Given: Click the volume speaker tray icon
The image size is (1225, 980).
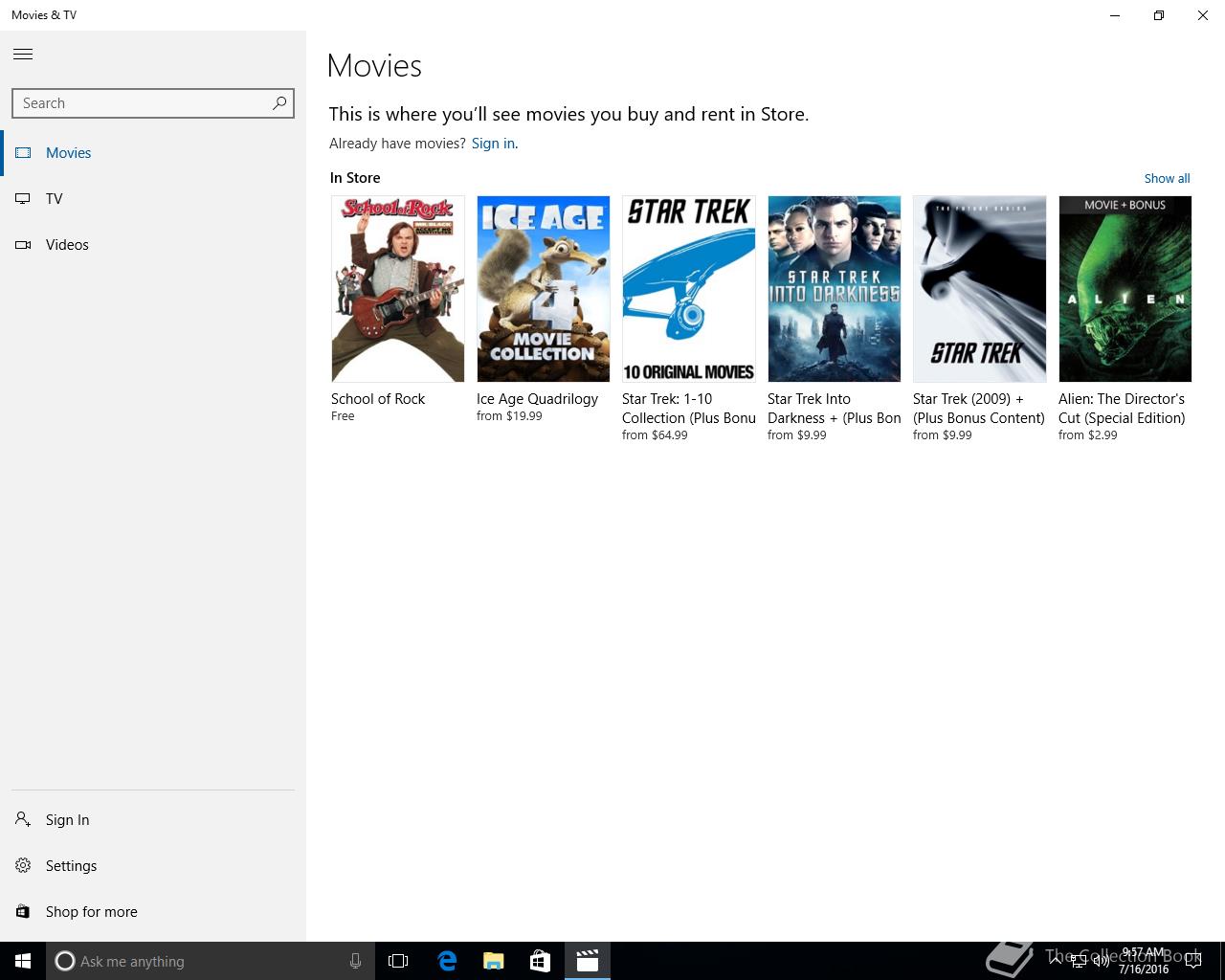Looking at the screenshot, I should [x=1101, y=961].
